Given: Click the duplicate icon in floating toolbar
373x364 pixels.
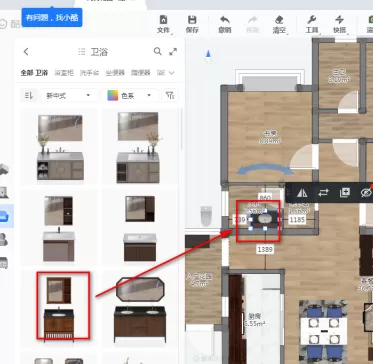Looking at the screenshot, I should pyautogui.click(x=345, y=193).
